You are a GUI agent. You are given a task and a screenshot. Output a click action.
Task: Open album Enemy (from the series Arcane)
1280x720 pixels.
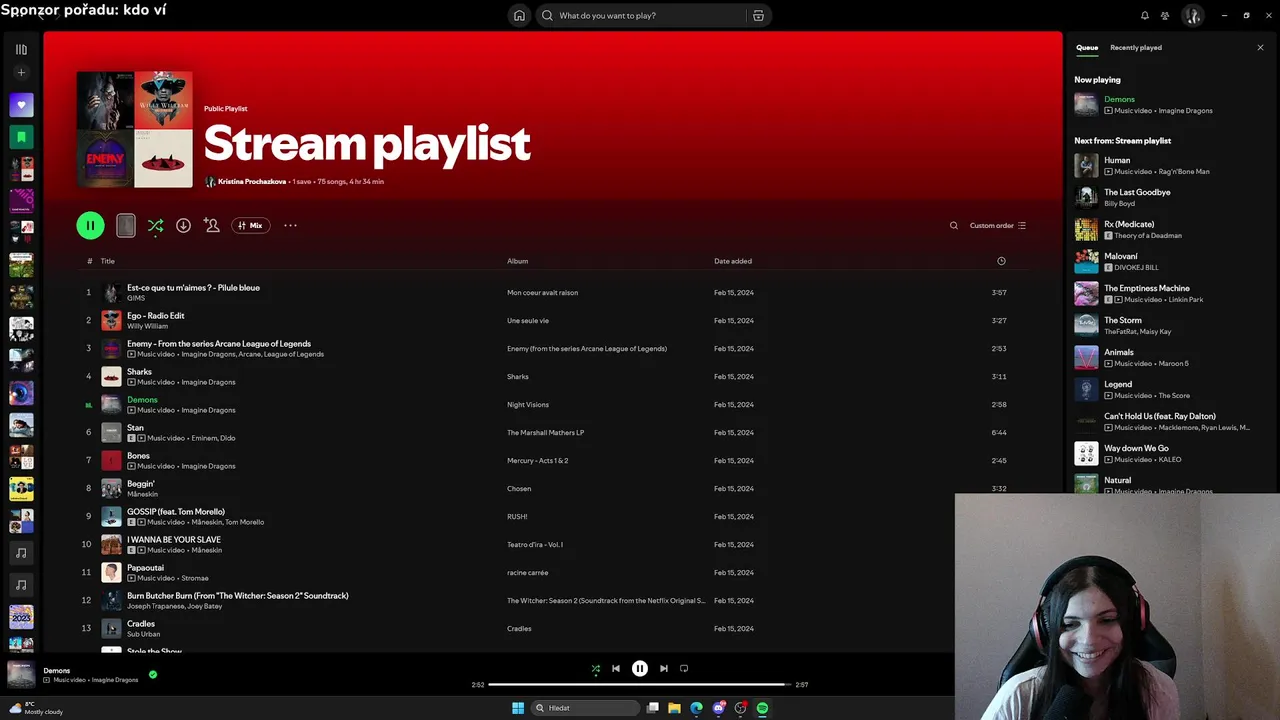click(587, 349)
